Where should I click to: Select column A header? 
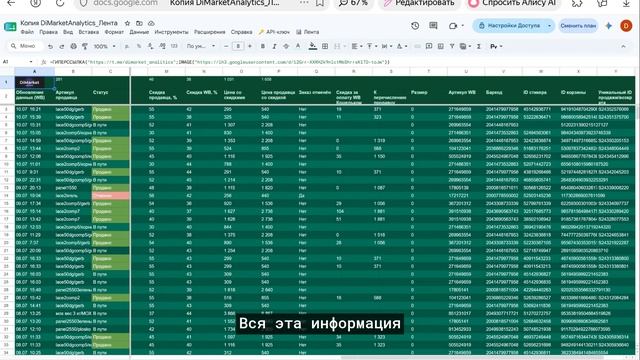pos(34,71)
